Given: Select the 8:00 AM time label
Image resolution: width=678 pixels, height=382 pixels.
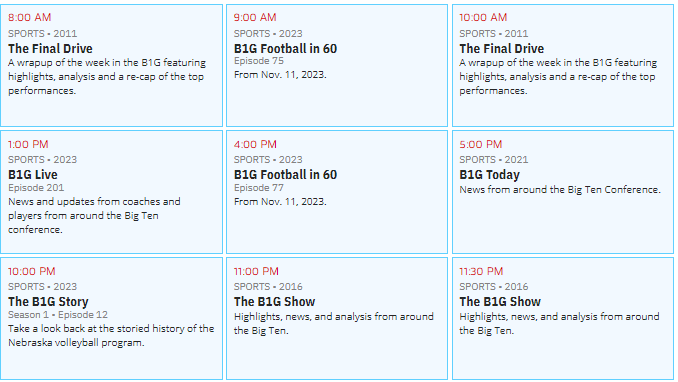Looking at the screenshot, I should (29, 17).
